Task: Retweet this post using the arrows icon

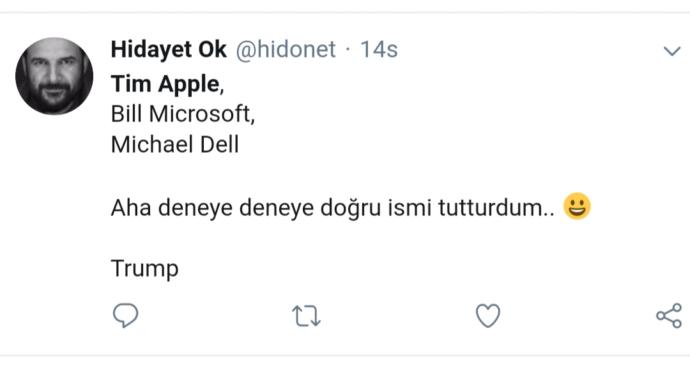Action: tap(307, 316)
